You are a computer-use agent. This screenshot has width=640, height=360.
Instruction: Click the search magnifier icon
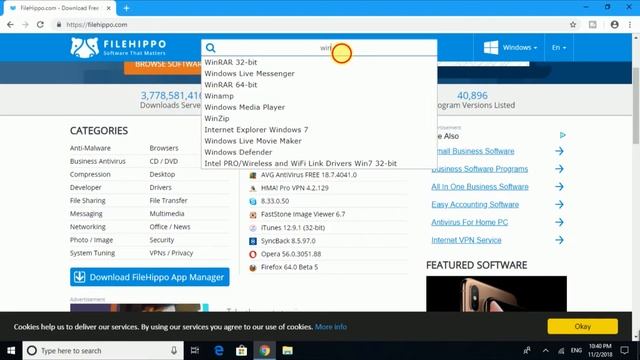tap(211, 48)
